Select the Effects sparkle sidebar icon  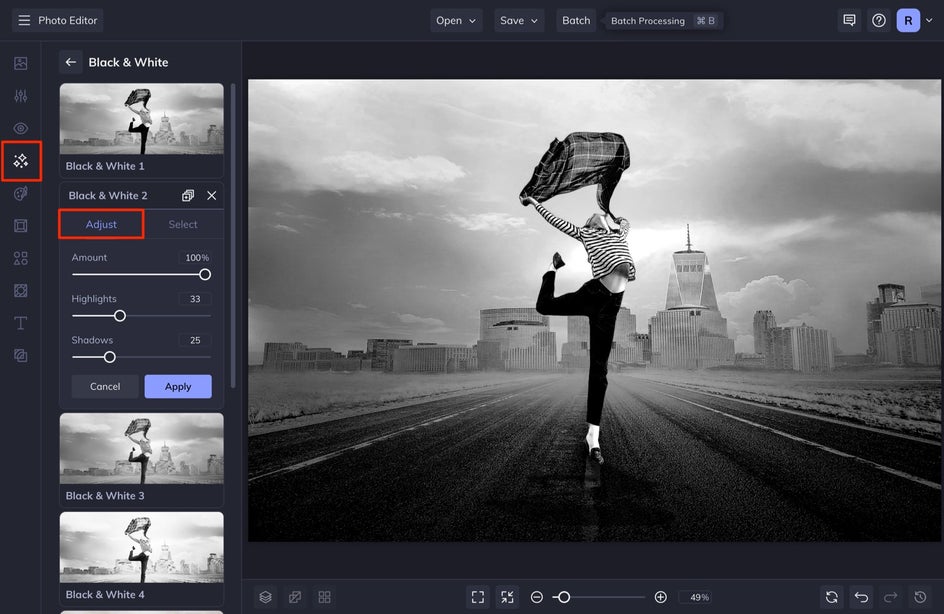click(21, 161)
